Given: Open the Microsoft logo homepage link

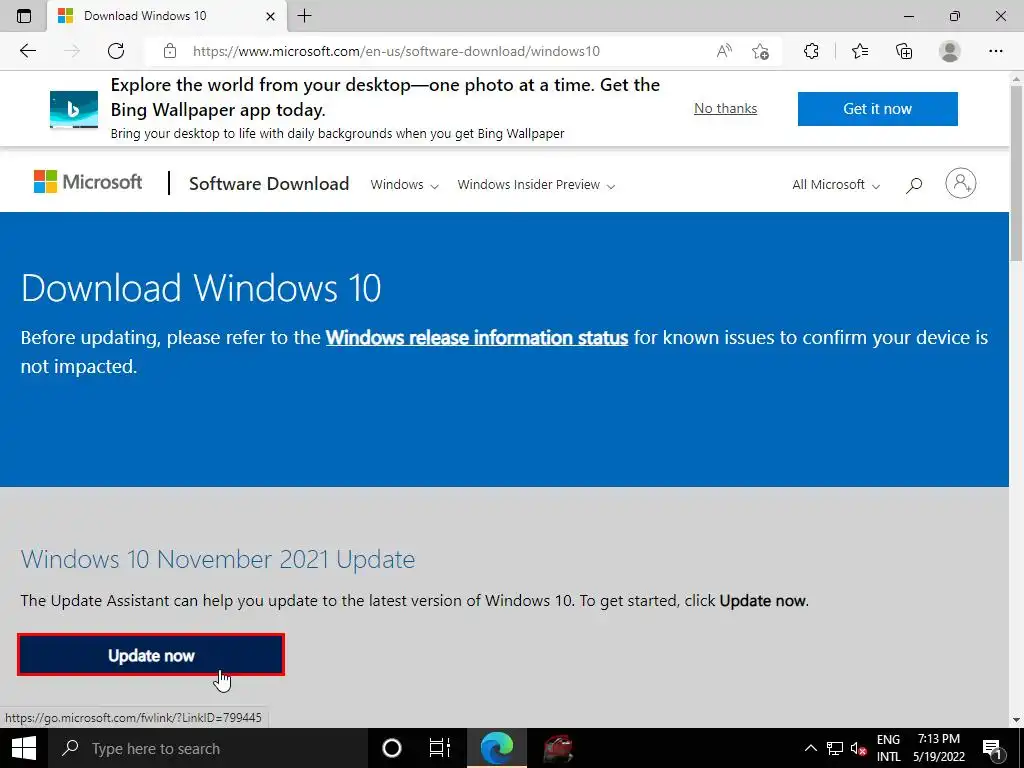Looking at the screenshot, I should coord(88,182).
